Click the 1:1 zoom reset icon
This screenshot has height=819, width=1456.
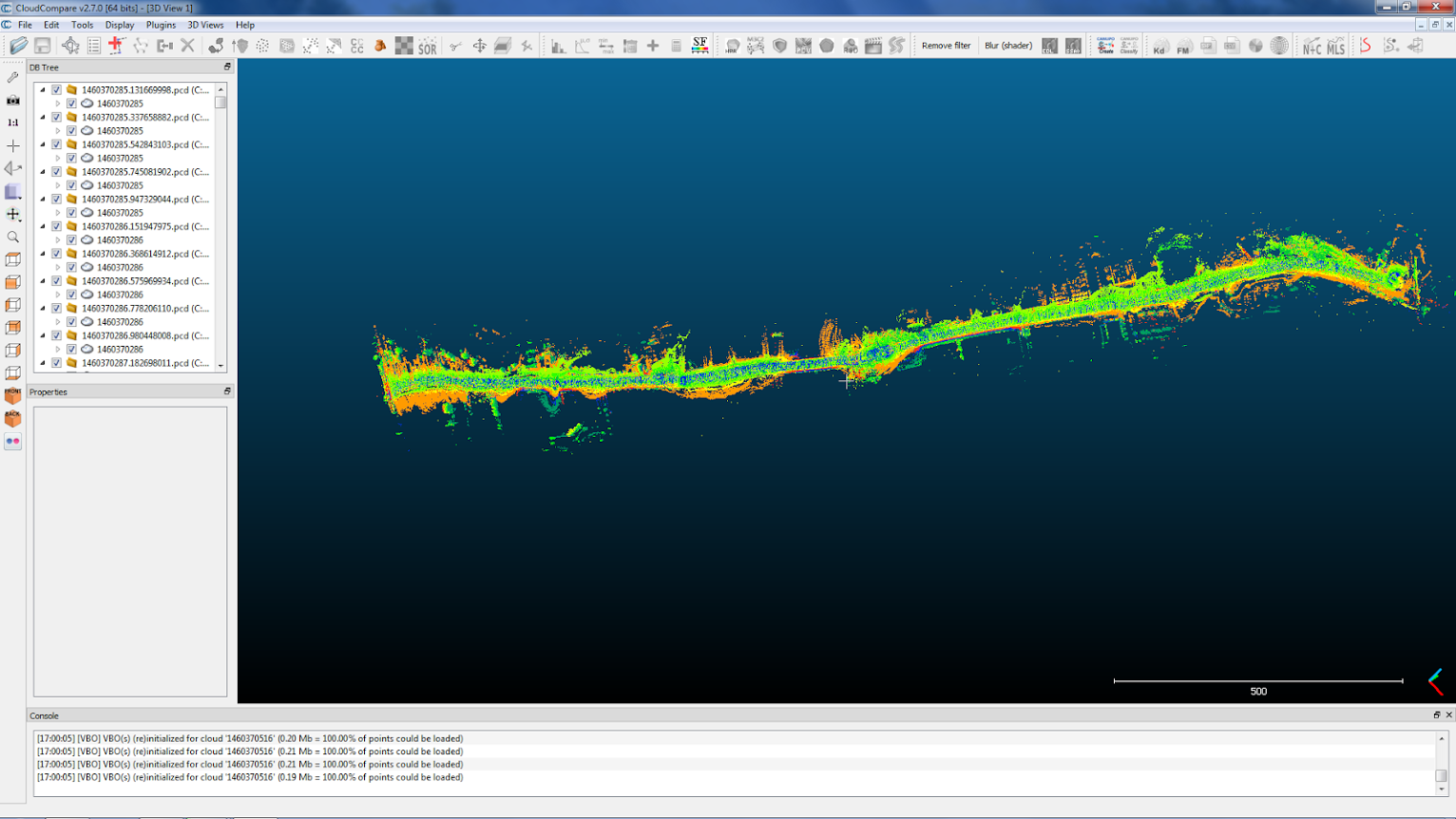coord(12,123)
